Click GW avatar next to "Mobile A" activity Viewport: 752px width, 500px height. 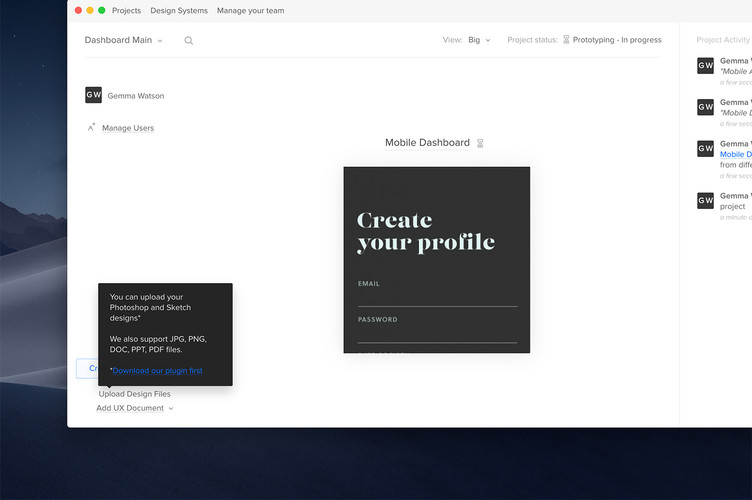coord(705,66)
